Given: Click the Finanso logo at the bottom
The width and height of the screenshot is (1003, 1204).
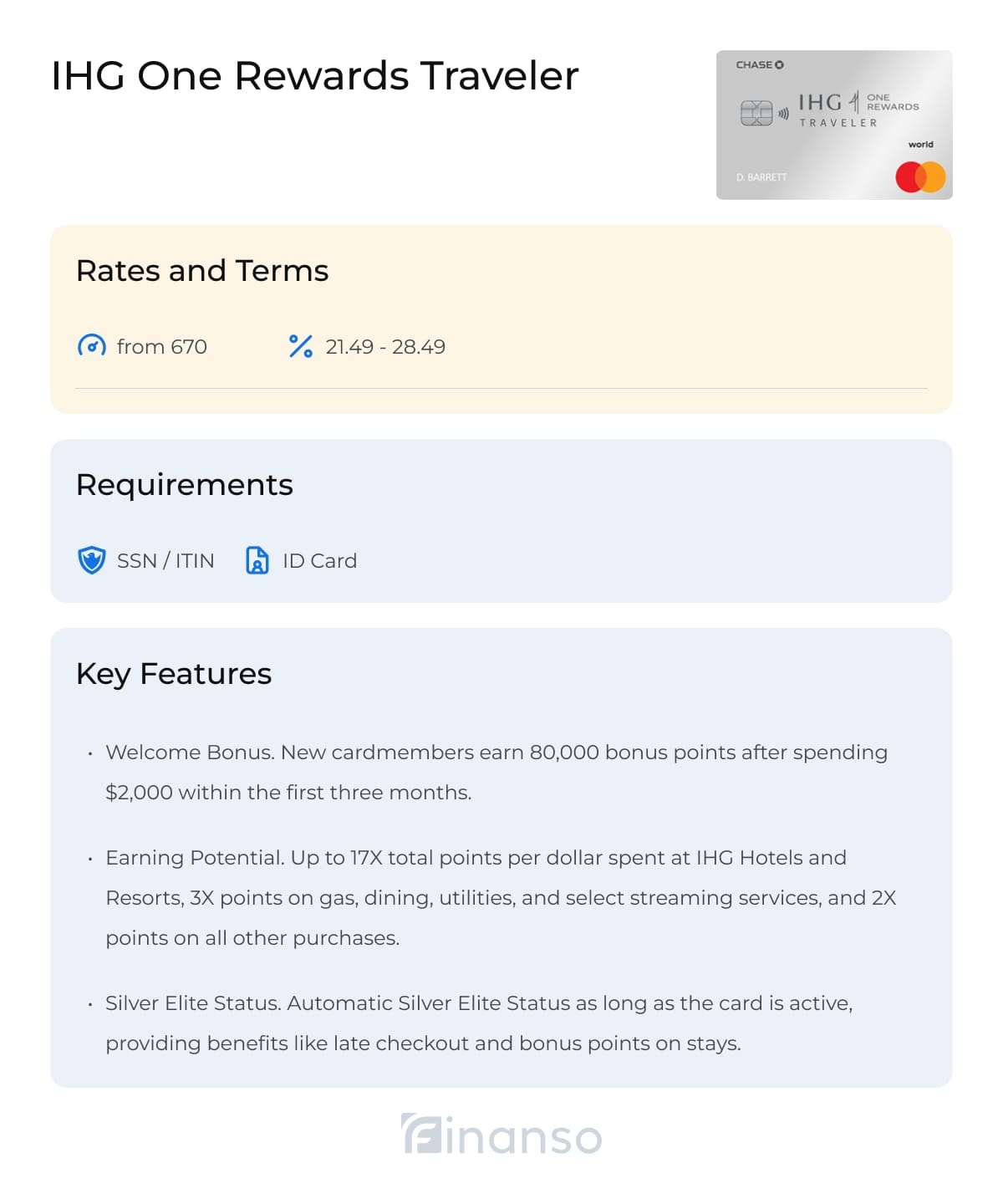Looking at the screenshot, I should click(501, 1135).
